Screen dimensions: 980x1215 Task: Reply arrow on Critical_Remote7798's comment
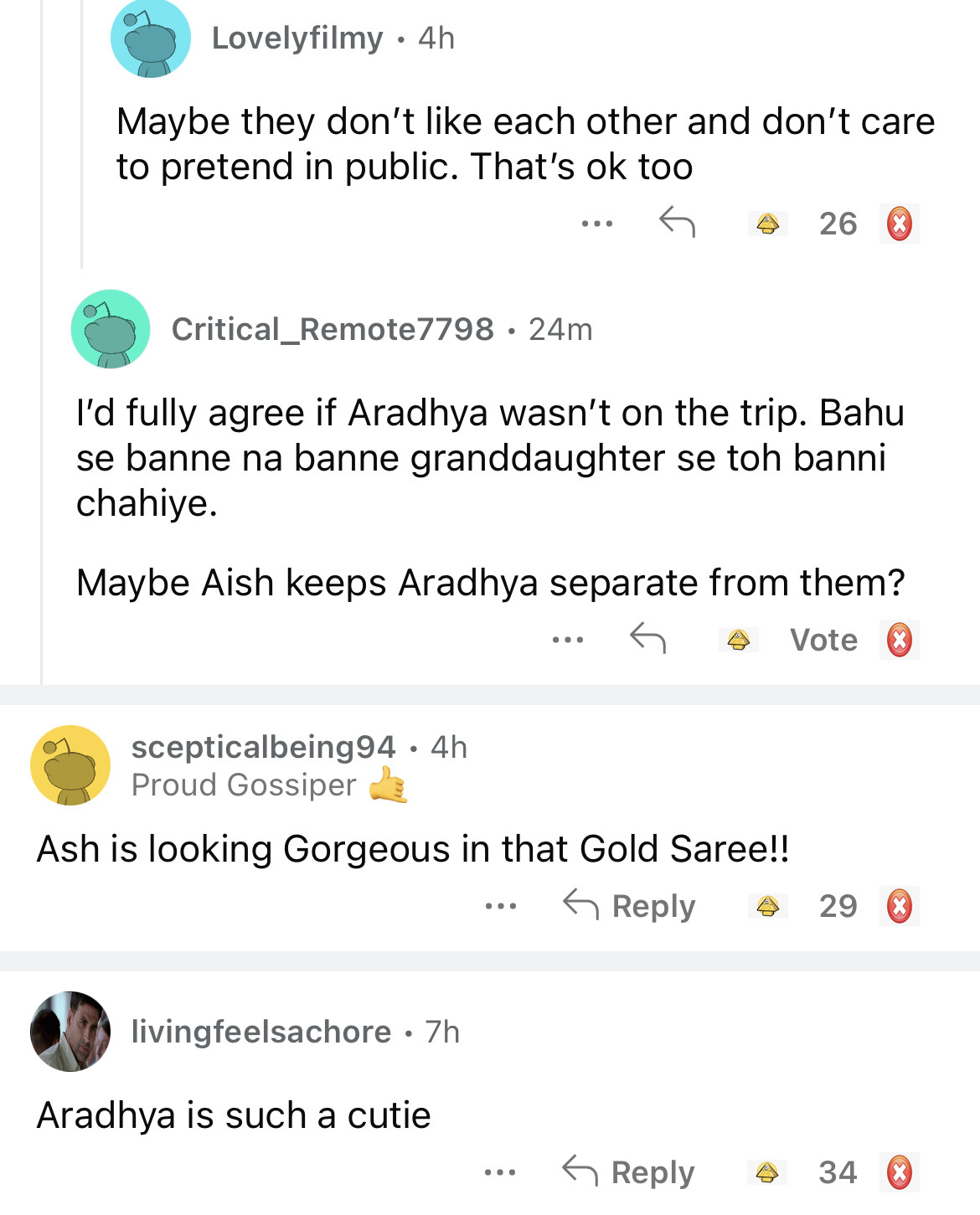click(647, 639)
